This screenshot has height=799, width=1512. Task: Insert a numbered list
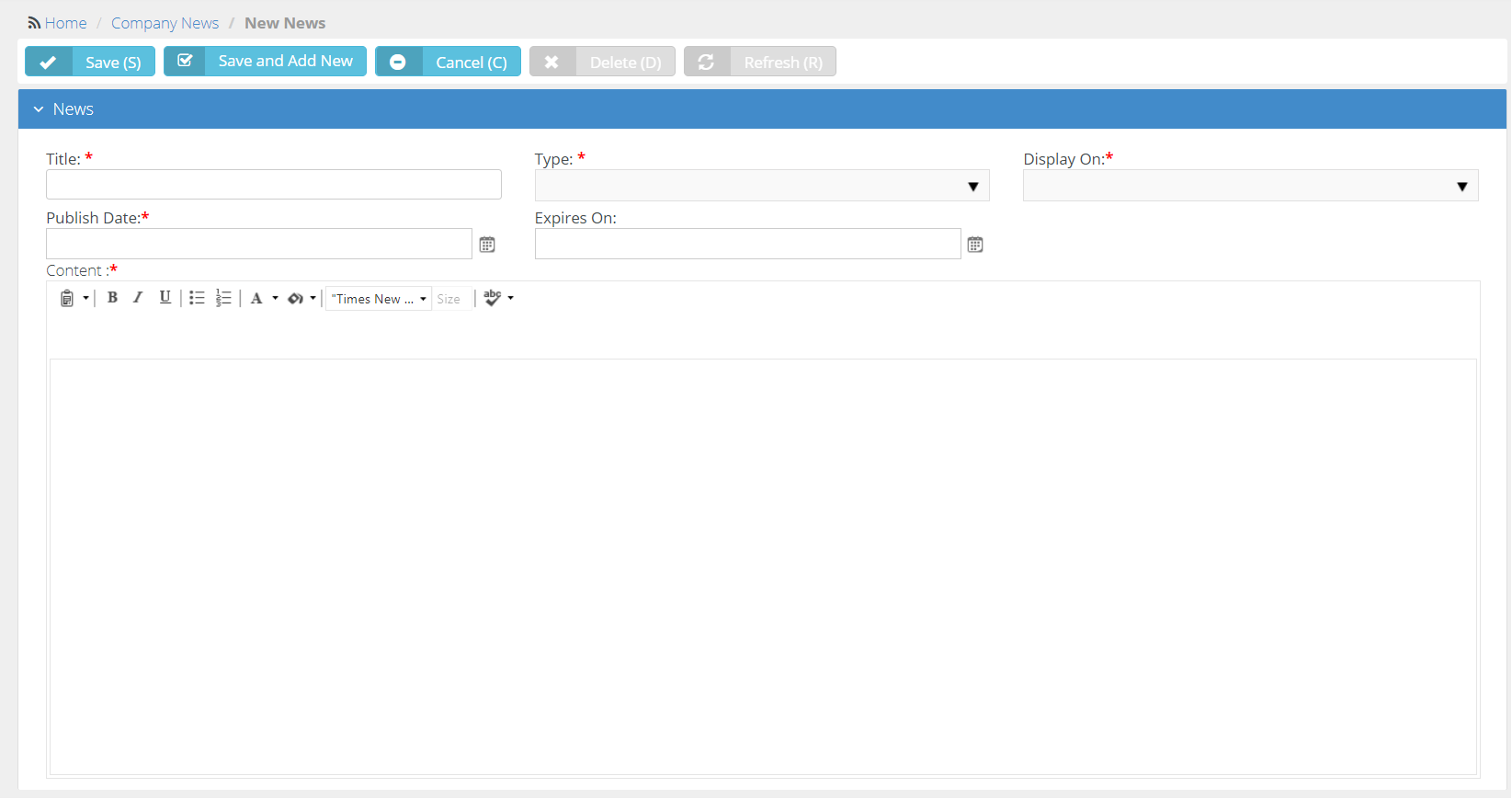tap(223, 298)
